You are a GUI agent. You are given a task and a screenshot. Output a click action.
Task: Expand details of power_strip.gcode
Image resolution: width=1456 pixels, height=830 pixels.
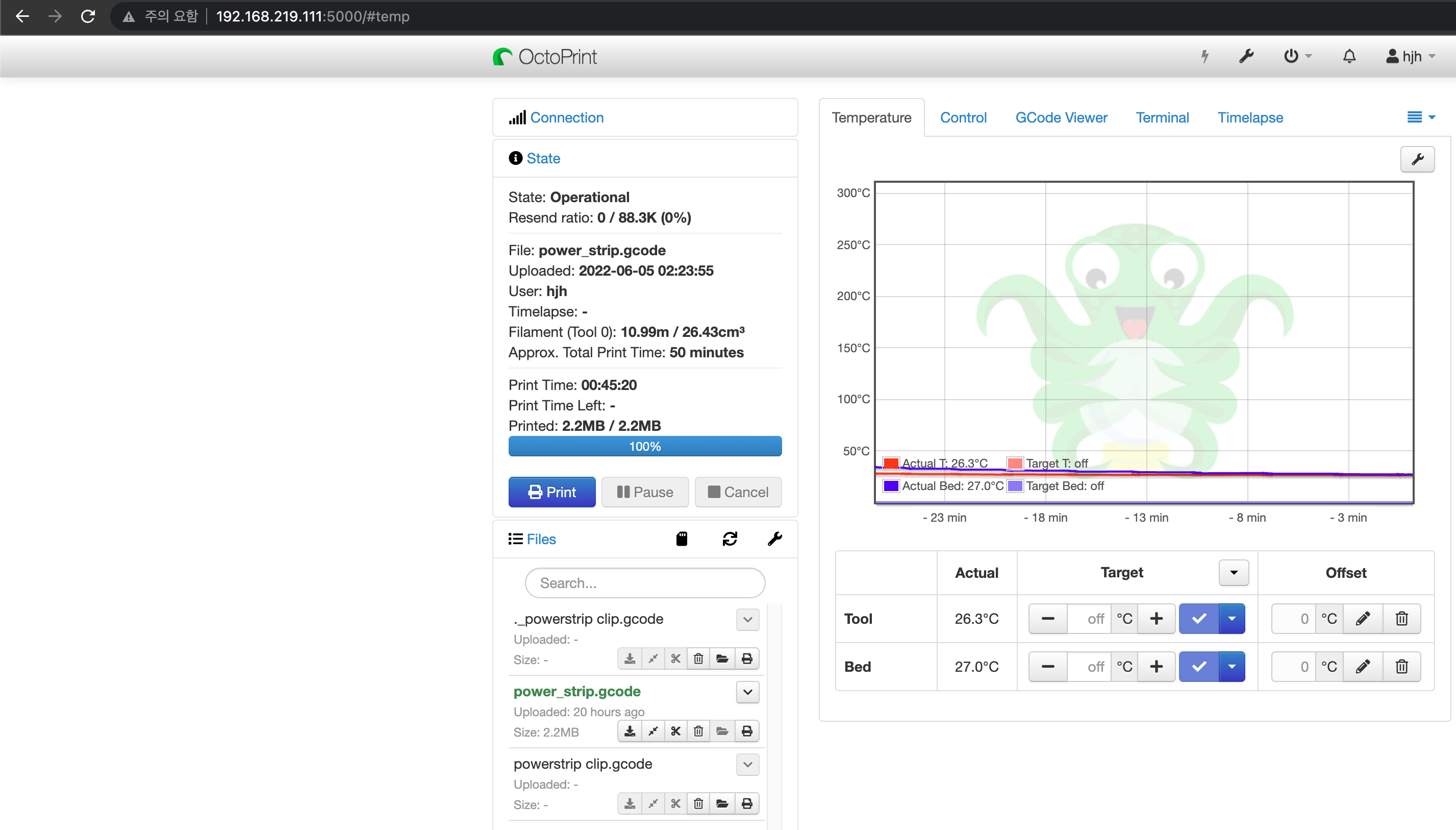(747, 692)
